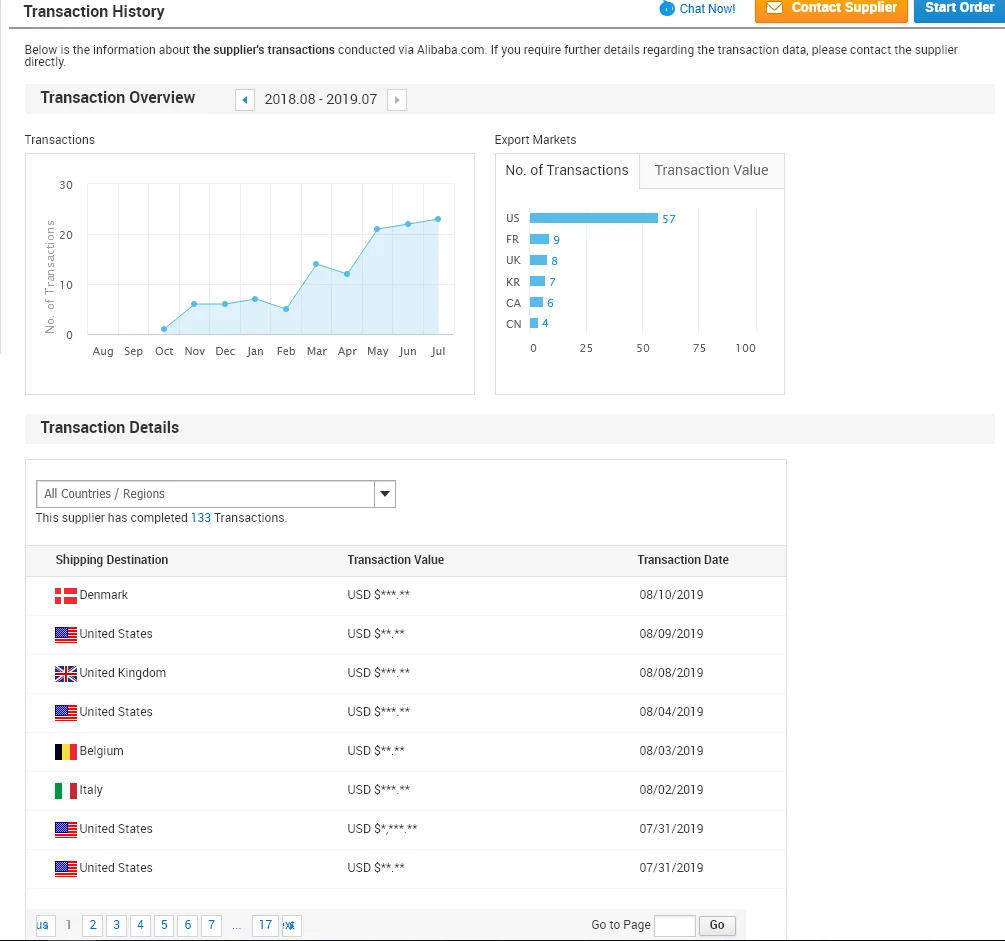This screenshot has width=1005, height=941.
Task: Go to page 3 of transactions
Action: (117, 925)
